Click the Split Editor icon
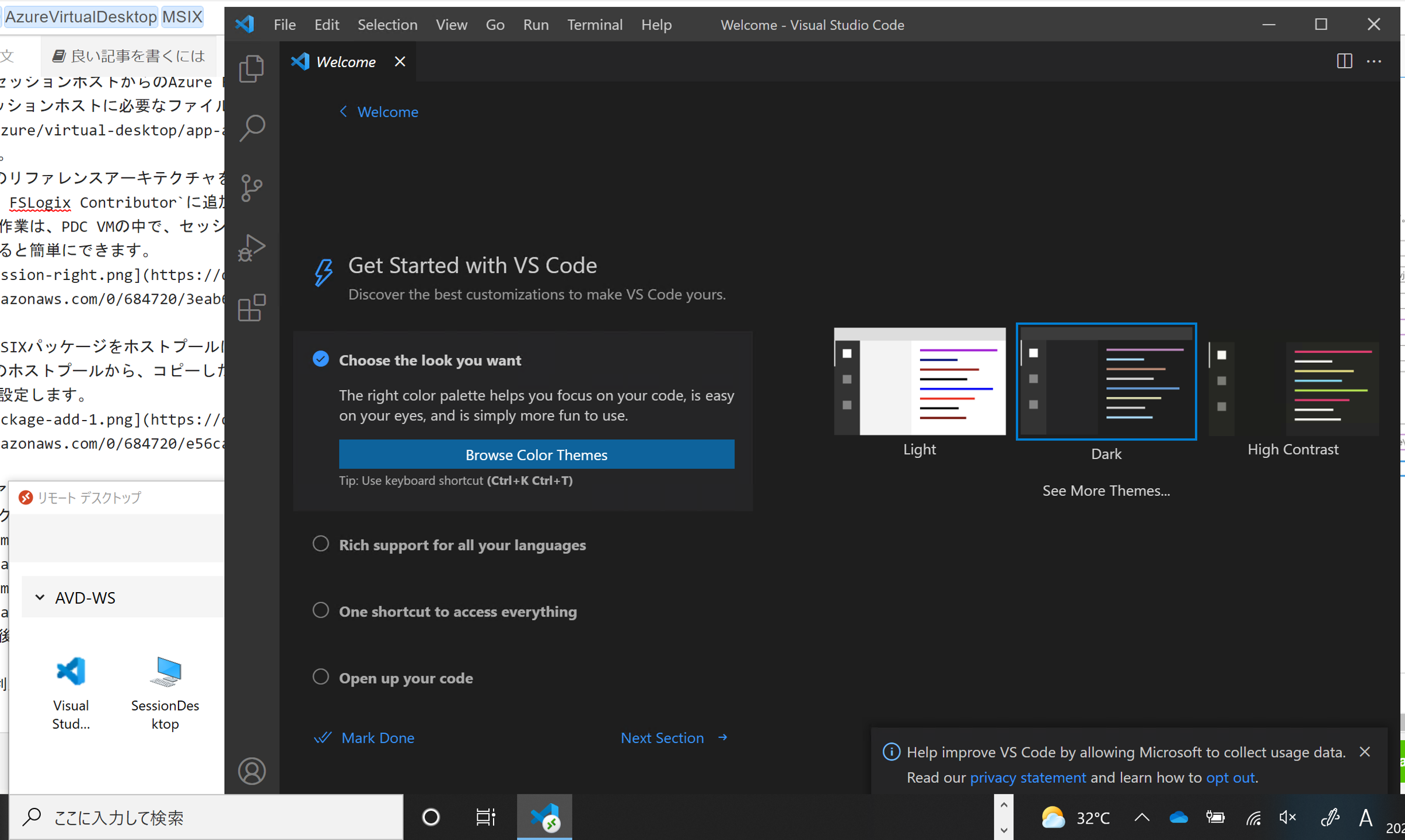Image resolution: width=1405 pixels, height=840 pixels. click(x=1344, y=61)
